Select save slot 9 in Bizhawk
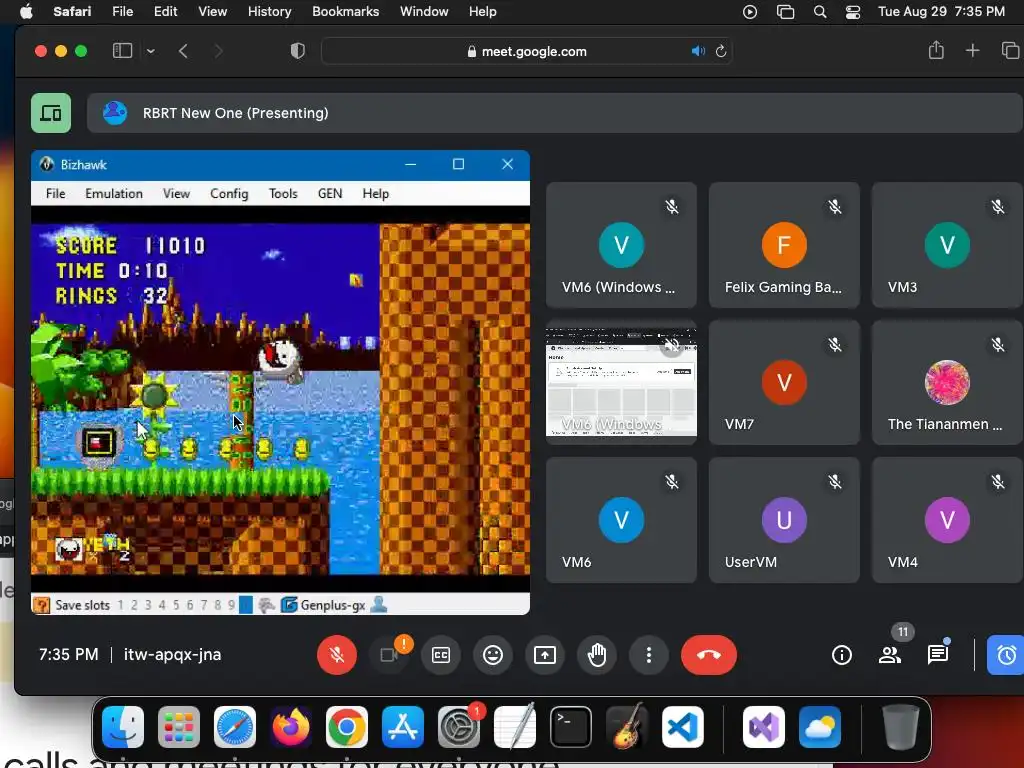 (x=231, y=605)
